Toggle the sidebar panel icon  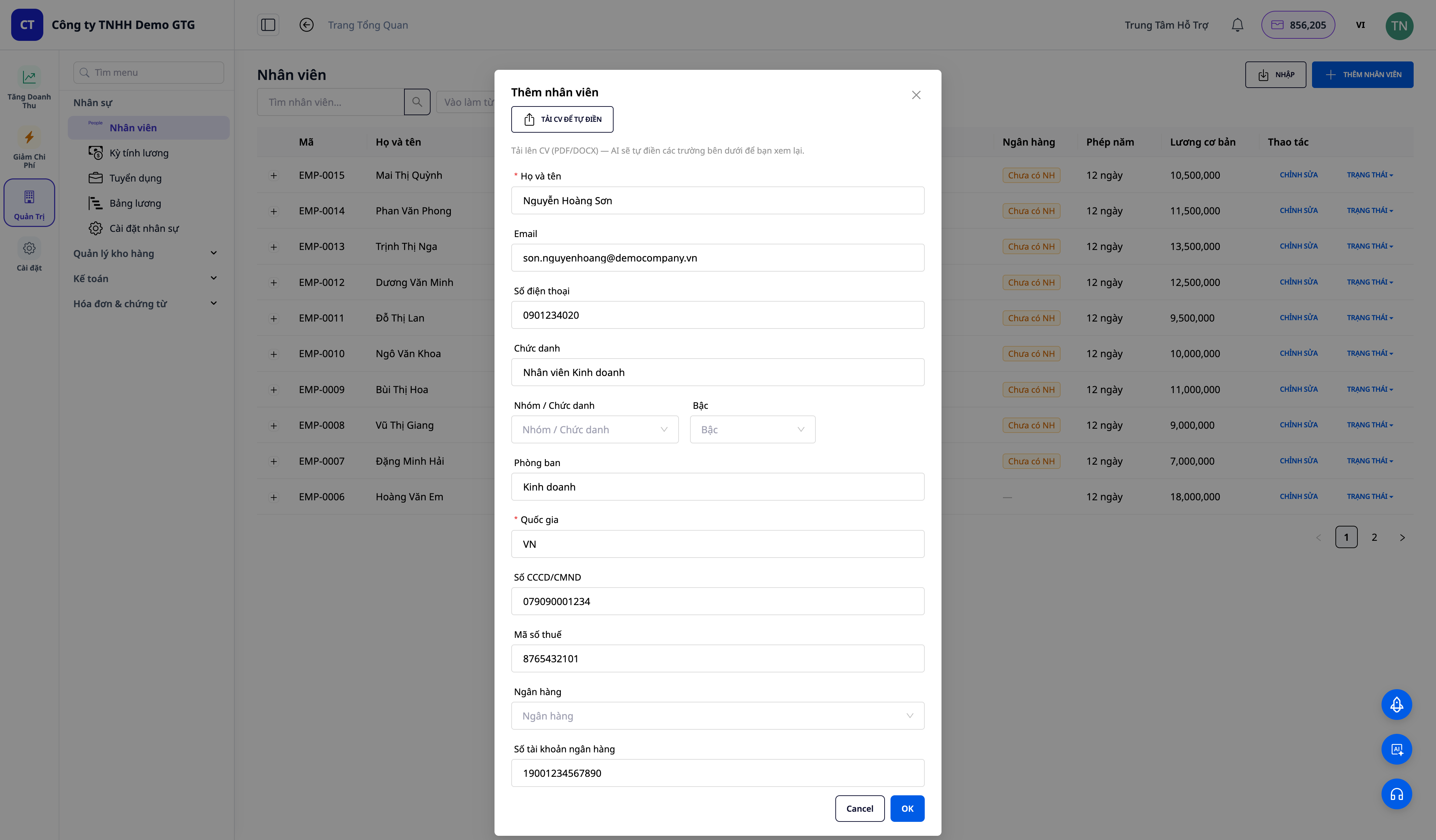[x=268, y=25]
